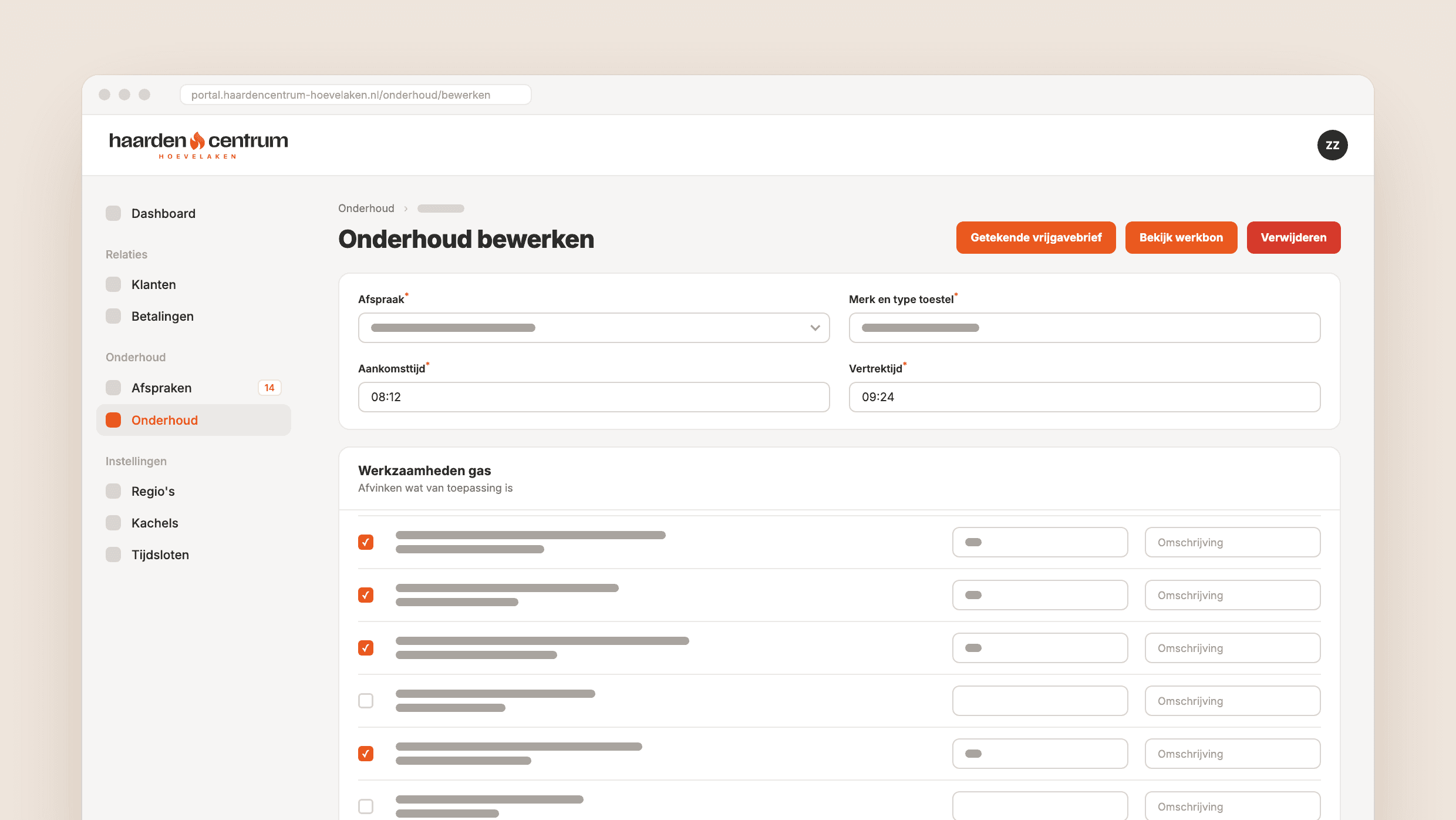Open Betalingen in the sidebar
This screenshot has width=1456, height=820.
pyautogui.click(x=194, y=316)
